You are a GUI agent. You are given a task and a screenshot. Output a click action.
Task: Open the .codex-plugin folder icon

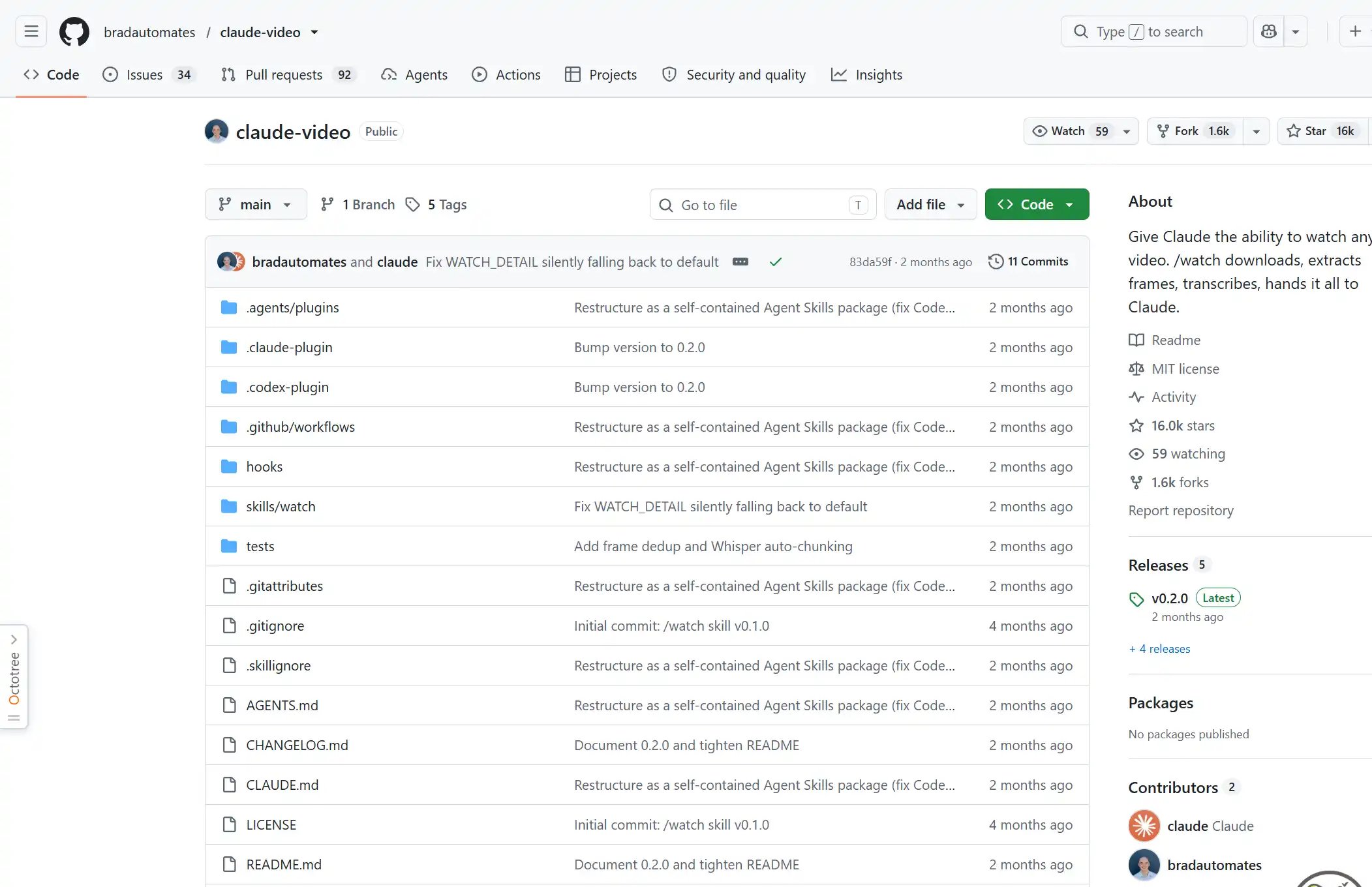(x=229, y=387)
